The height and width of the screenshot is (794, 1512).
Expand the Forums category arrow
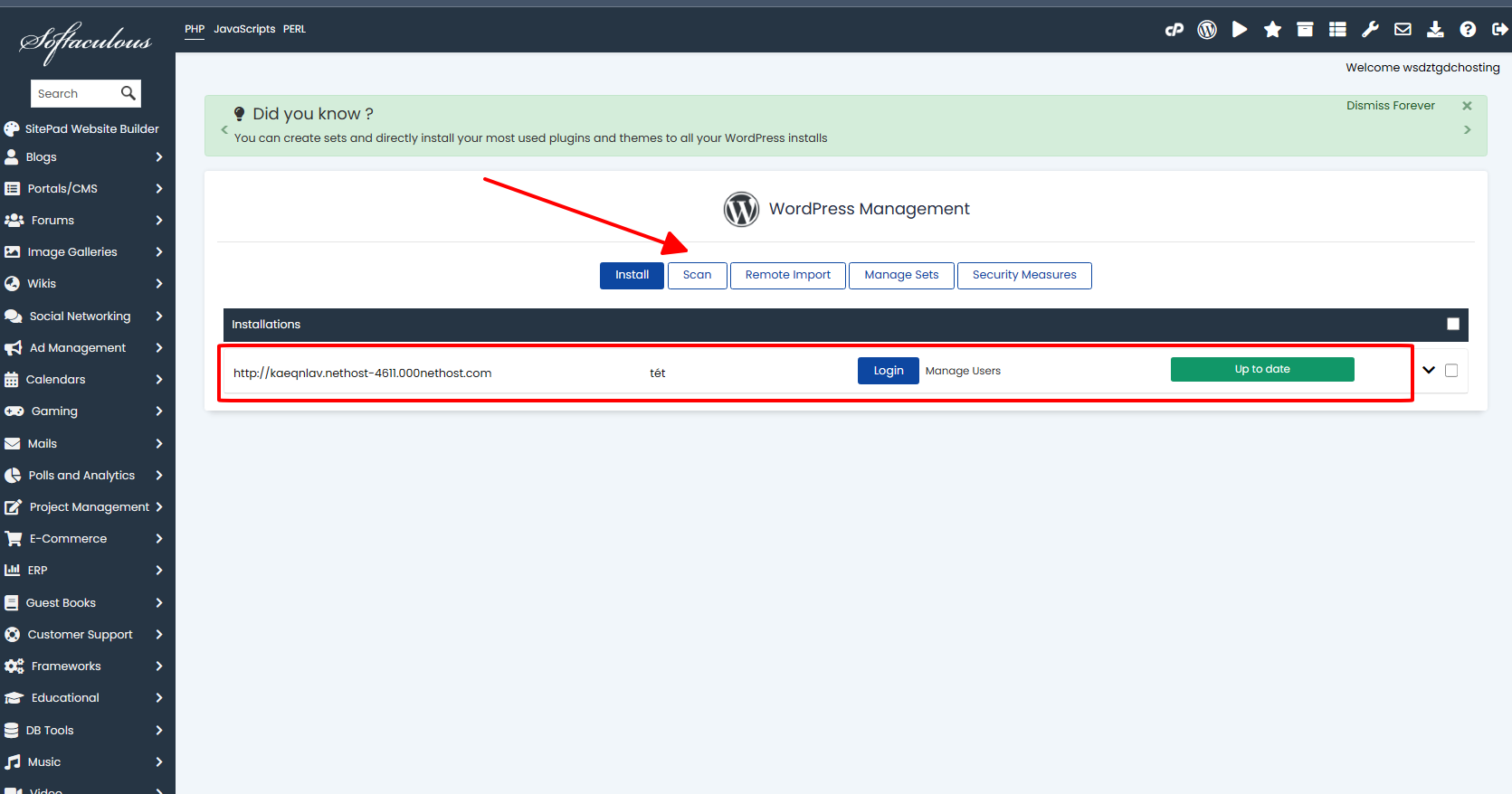pyautogui.click(x=159, y=220)
